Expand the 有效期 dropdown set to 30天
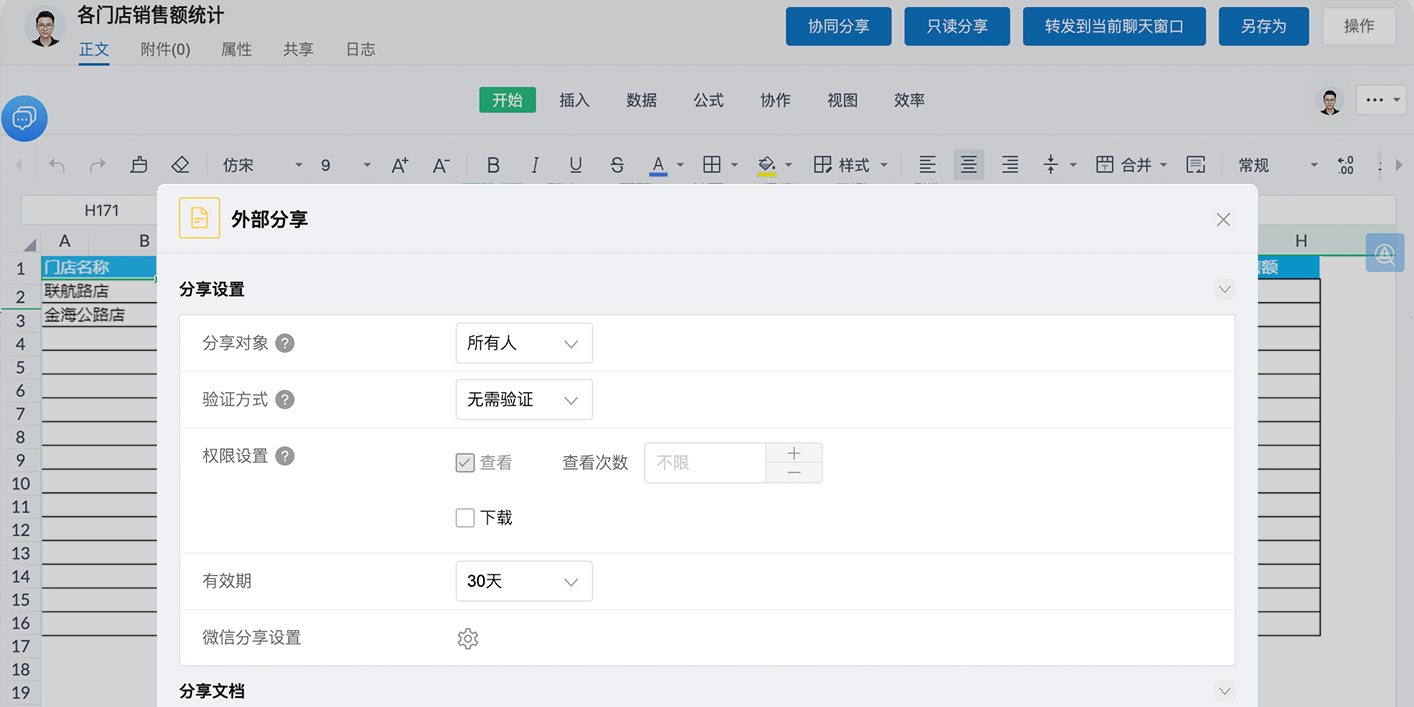The height and width of the screenshot is (707, 1414). coord(523,581)
